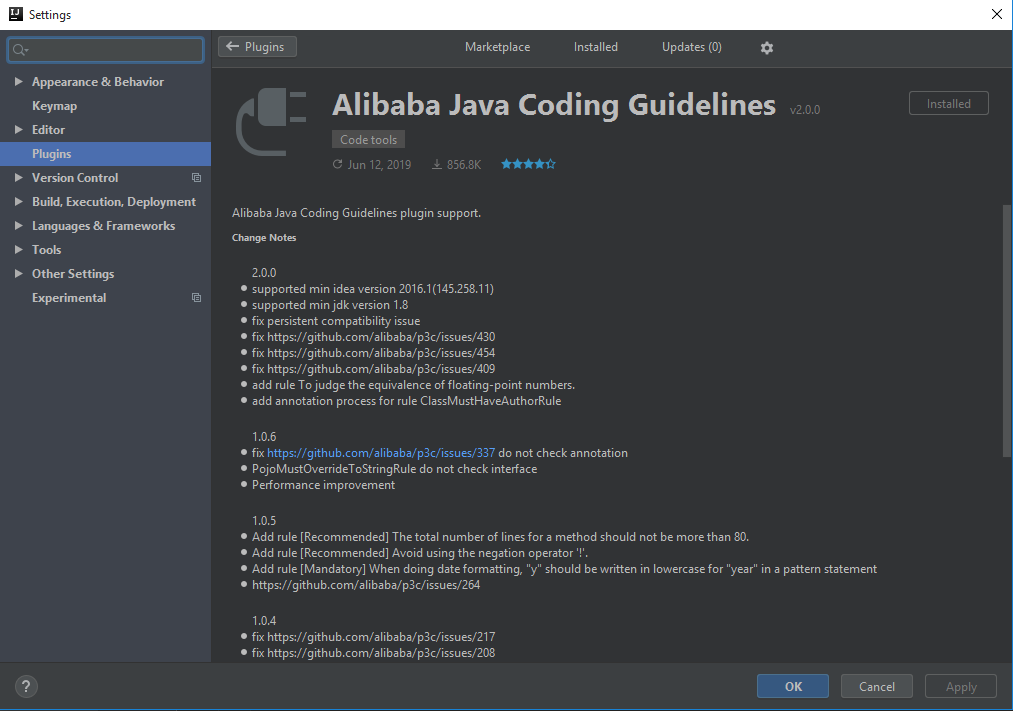Viewport: 1013px width, 711px height.
Task: Open the Updates (0) tab
Action: click(x=691, y=47)
